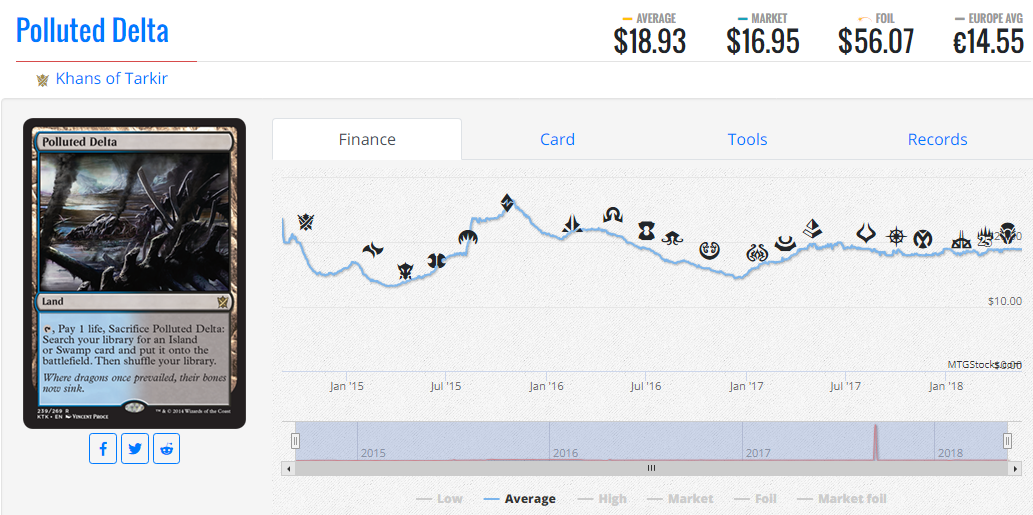Click the Magic Origins set symbol on chart
Screen dimensions: 1033x515
(x=468, y=238)
